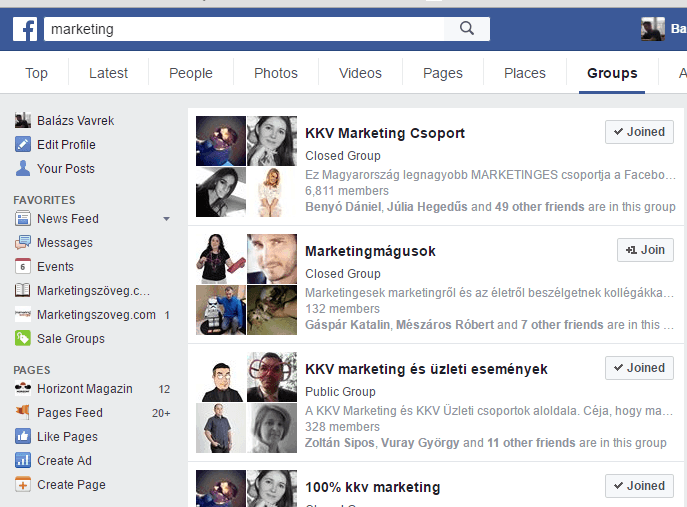This screenshot has width=687, height=507.
Task: Click '132 members' text
Action: [x=343, y=309]
